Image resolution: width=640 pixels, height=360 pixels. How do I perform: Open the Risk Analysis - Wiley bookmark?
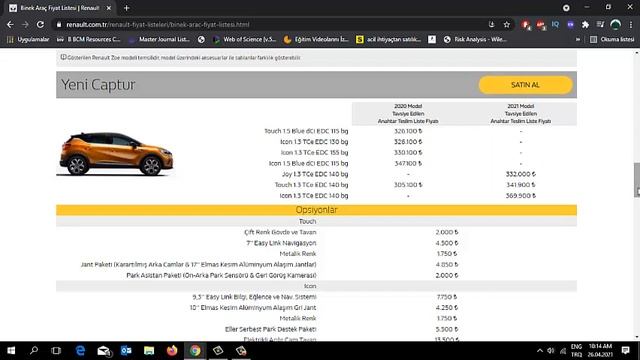[475, 39]
